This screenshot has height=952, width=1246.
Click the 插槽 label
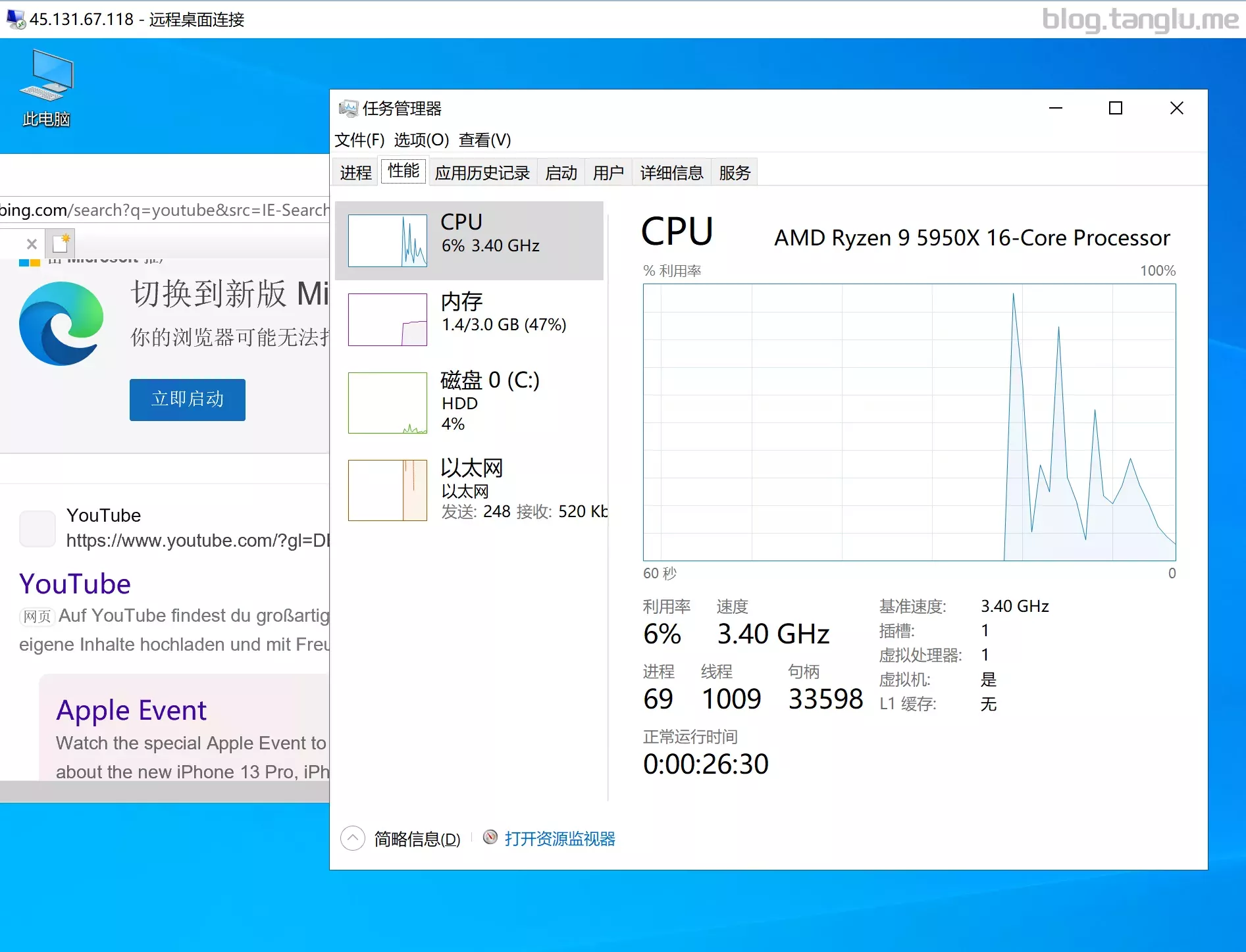[x=896, y=630]
